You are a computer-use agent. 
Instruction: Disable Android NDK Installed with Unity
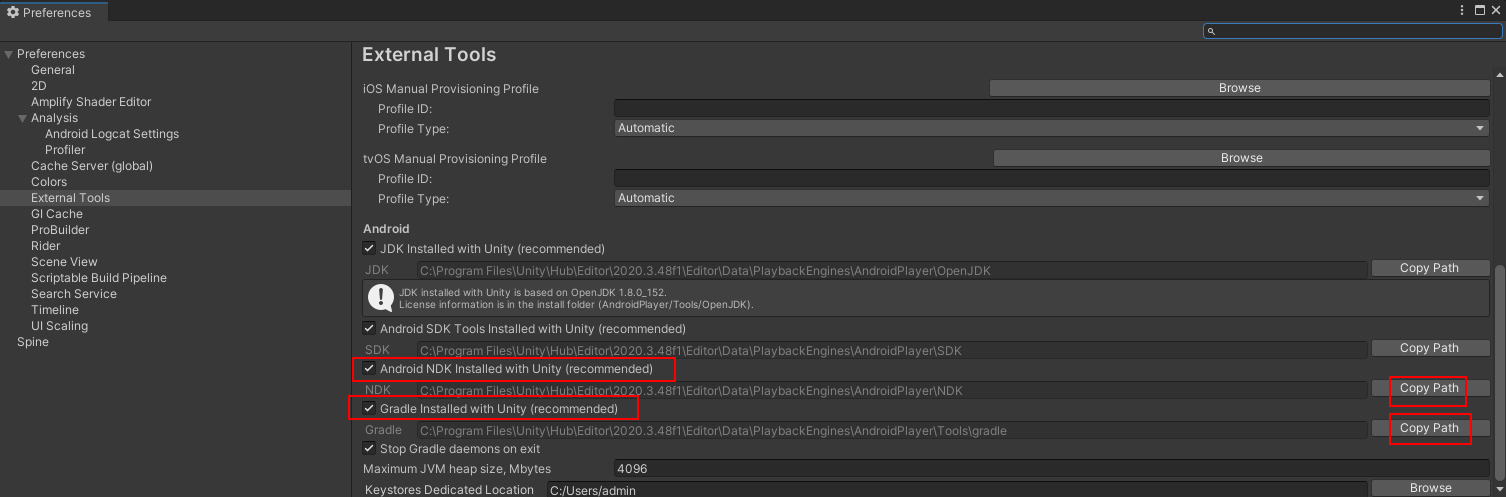(369, 368)
